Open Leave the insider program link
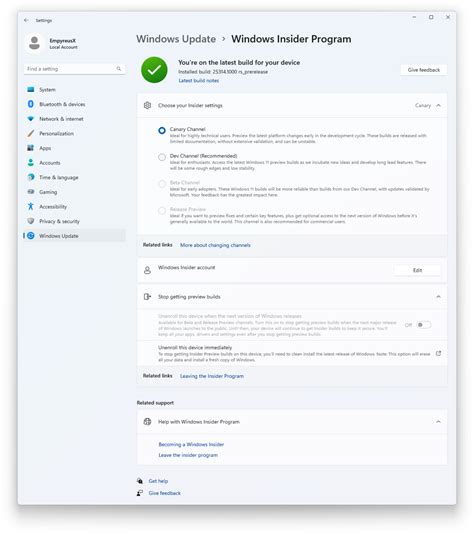474x534 pixels. click(x=188, y=455)
